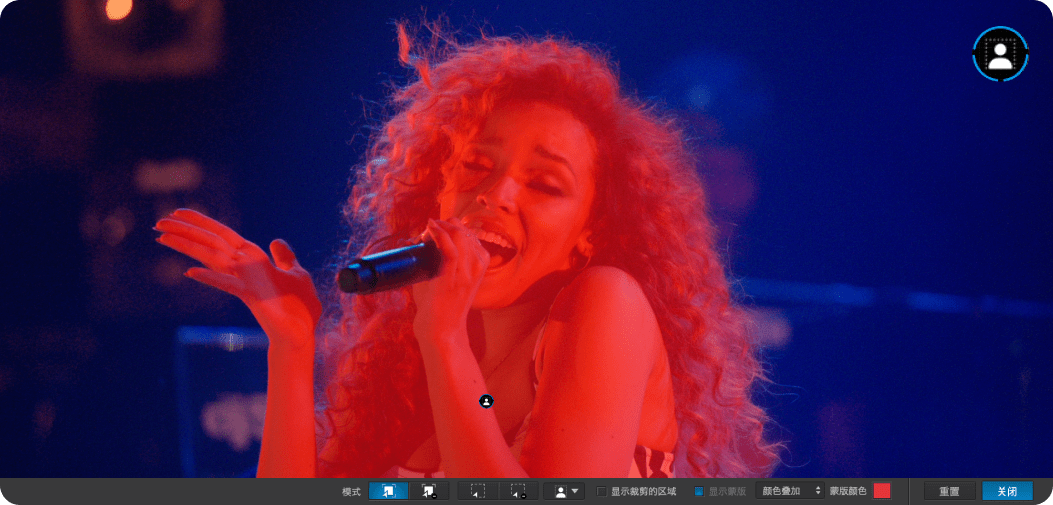Select the subtract-from-mask brush mode
Screen dimensions: 1053x505
click(x=429, y=491)
